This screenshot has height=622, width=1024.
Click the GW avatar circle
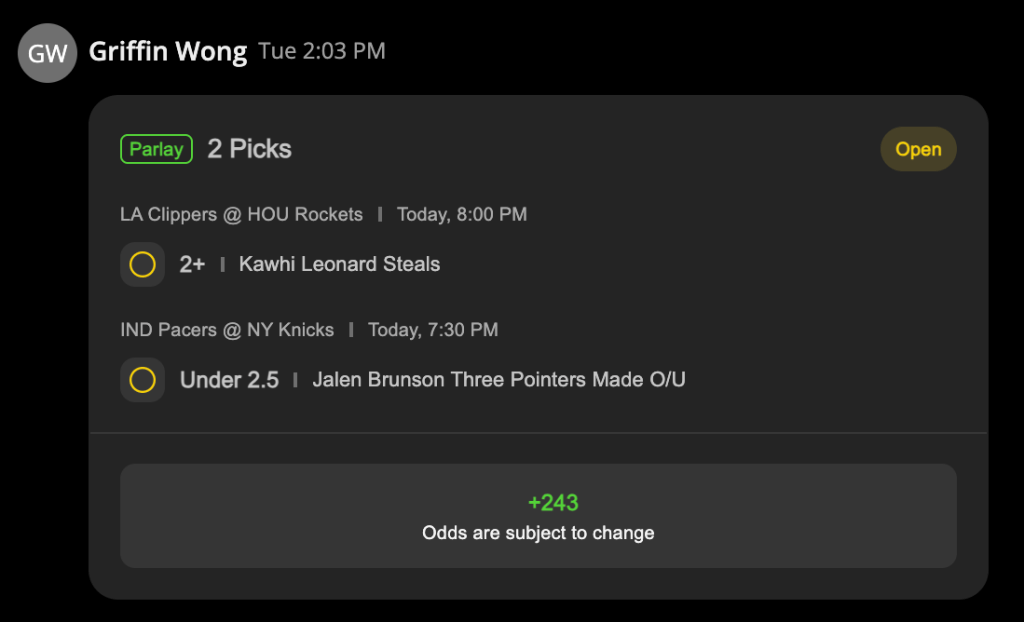tap(47, 53)
